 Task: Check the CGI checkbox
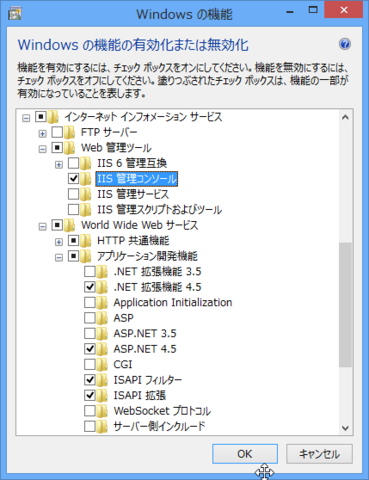(x=90, y=364)
